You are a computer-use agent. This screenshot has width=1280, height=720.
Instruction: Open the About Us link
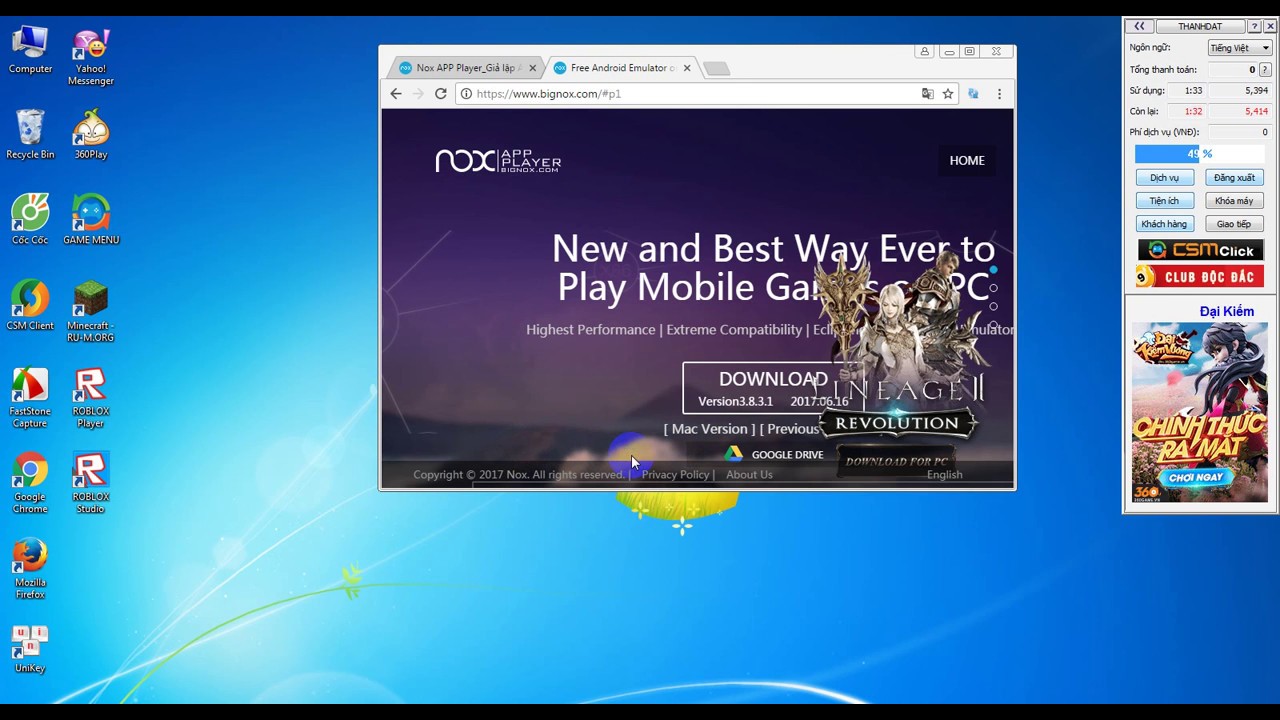(x=749, y=475)
